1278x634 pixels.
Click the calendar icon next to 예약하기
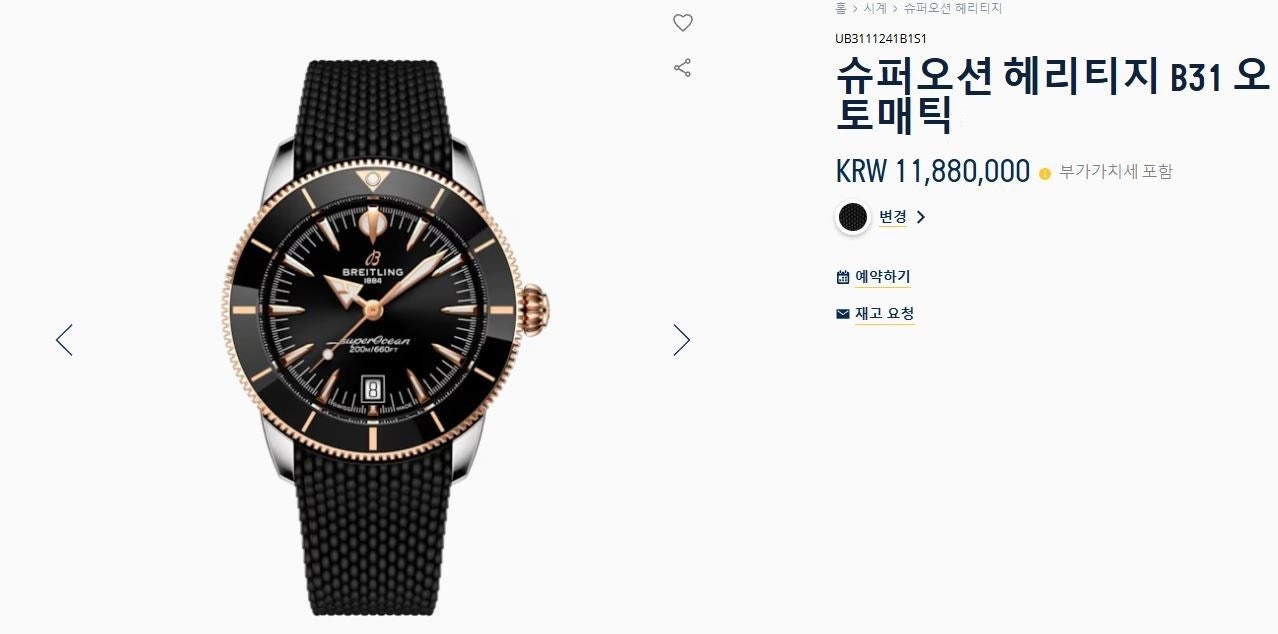pyautogui.click(x=842, y=277)
